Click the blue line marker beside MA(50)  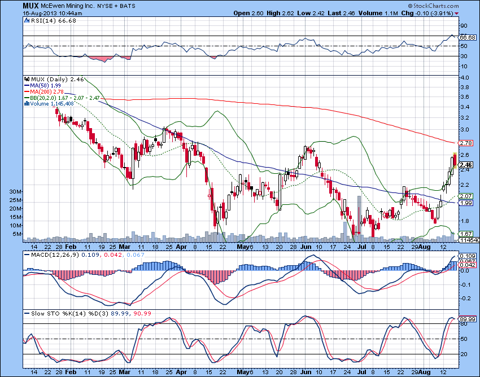tap(27, 86)
